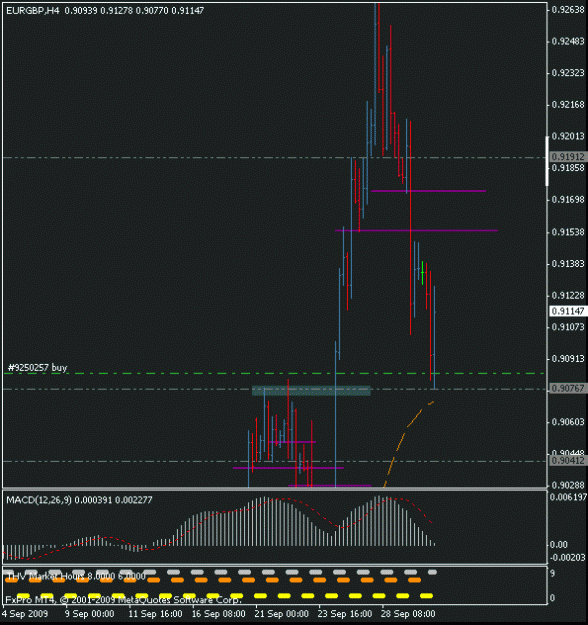Click the grey level tag 0.91912
The width and height of the screenshot is (588, 625).
568,157
